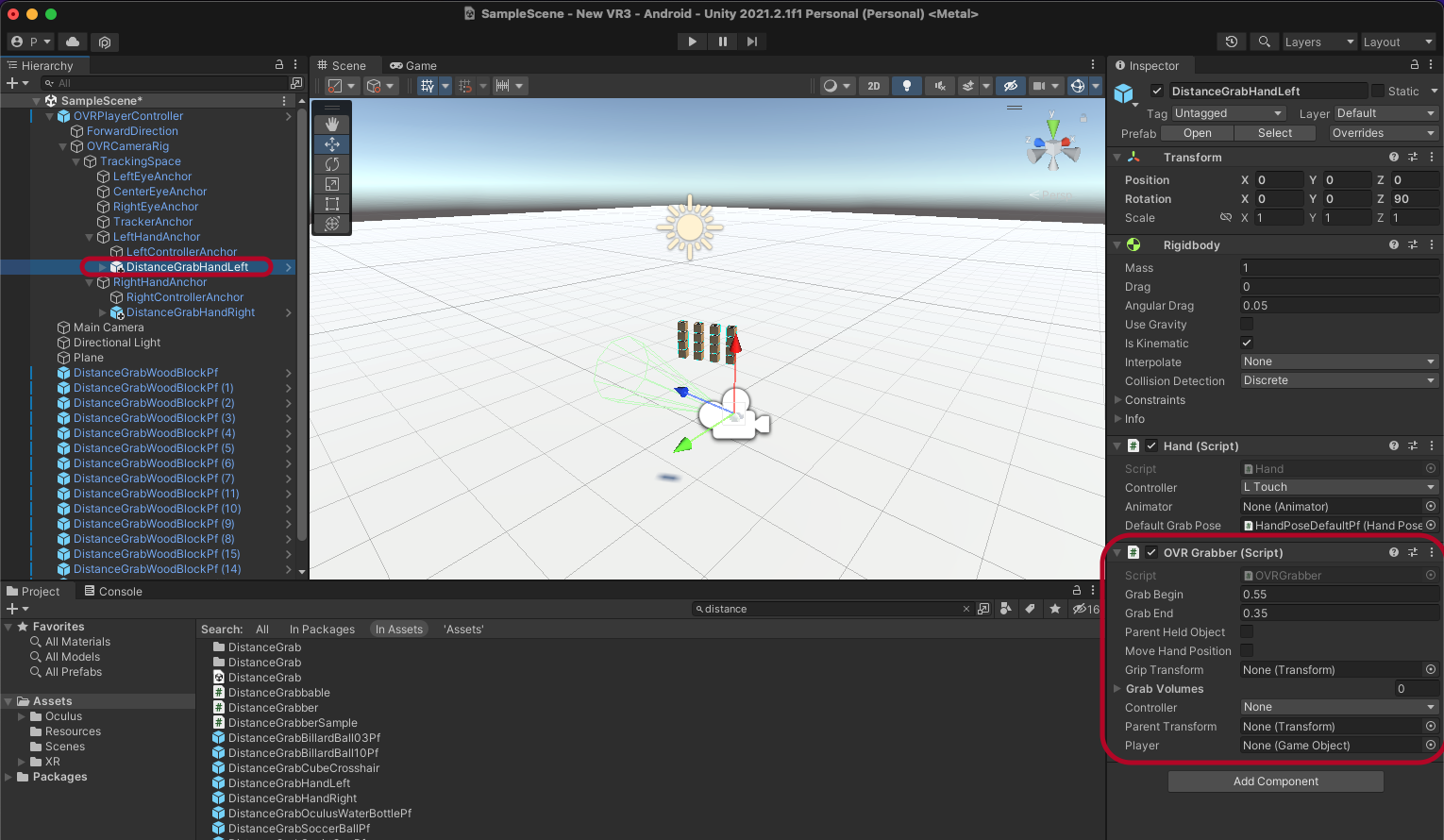
Task: Open undo history icon
Action: pos(1231,42)
